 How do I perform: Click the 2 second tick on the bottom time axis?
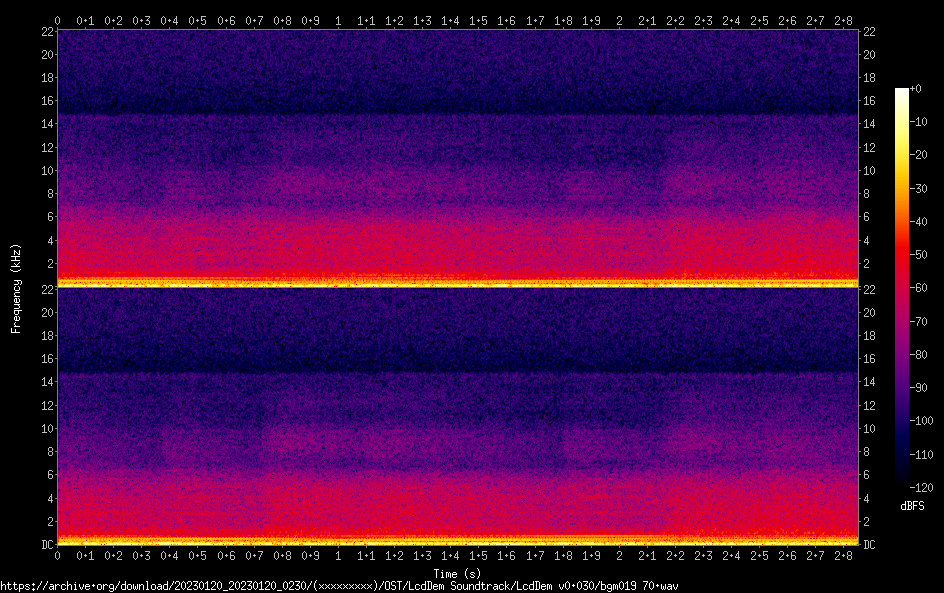click(619, 555)
